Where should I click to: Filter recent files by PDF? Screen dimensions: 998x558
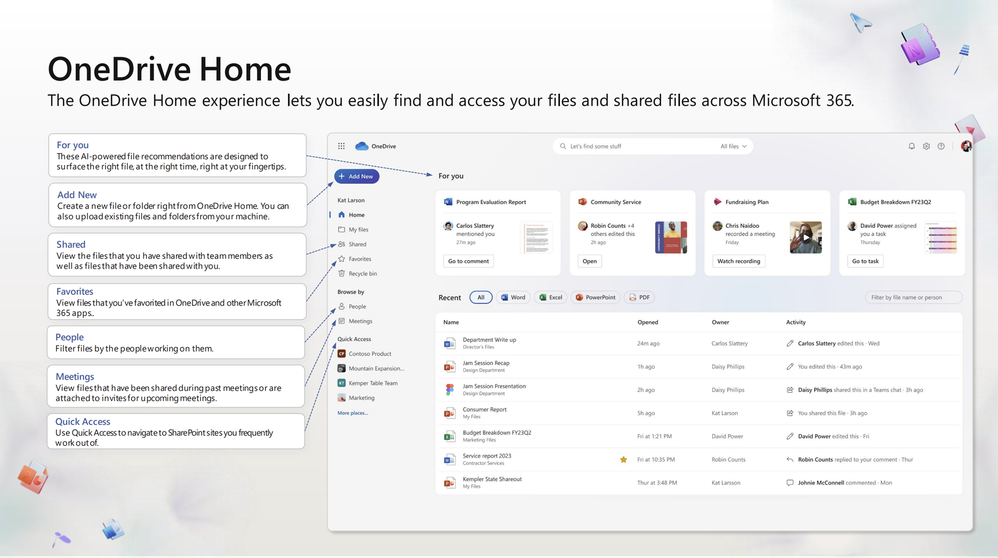click(x=640, y=297)
